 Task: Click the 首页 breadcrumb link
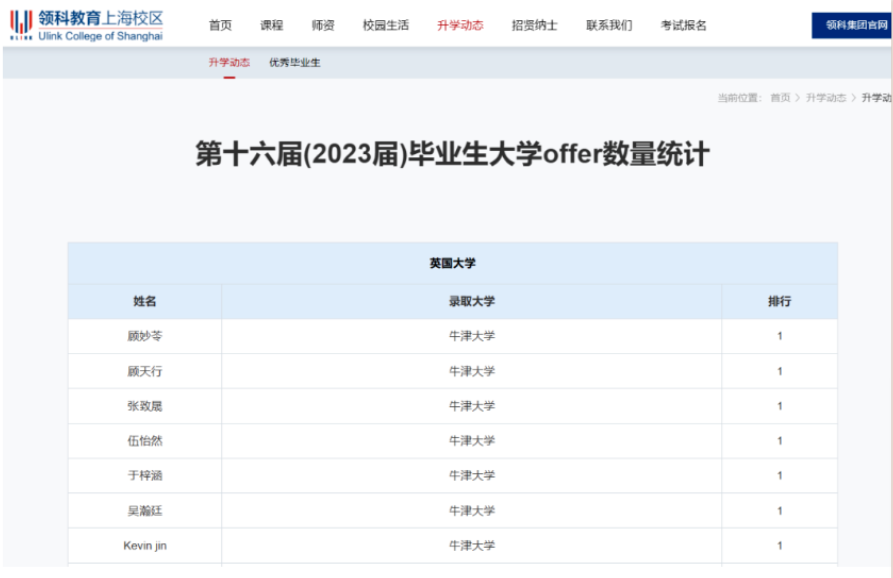click(779, 98)
